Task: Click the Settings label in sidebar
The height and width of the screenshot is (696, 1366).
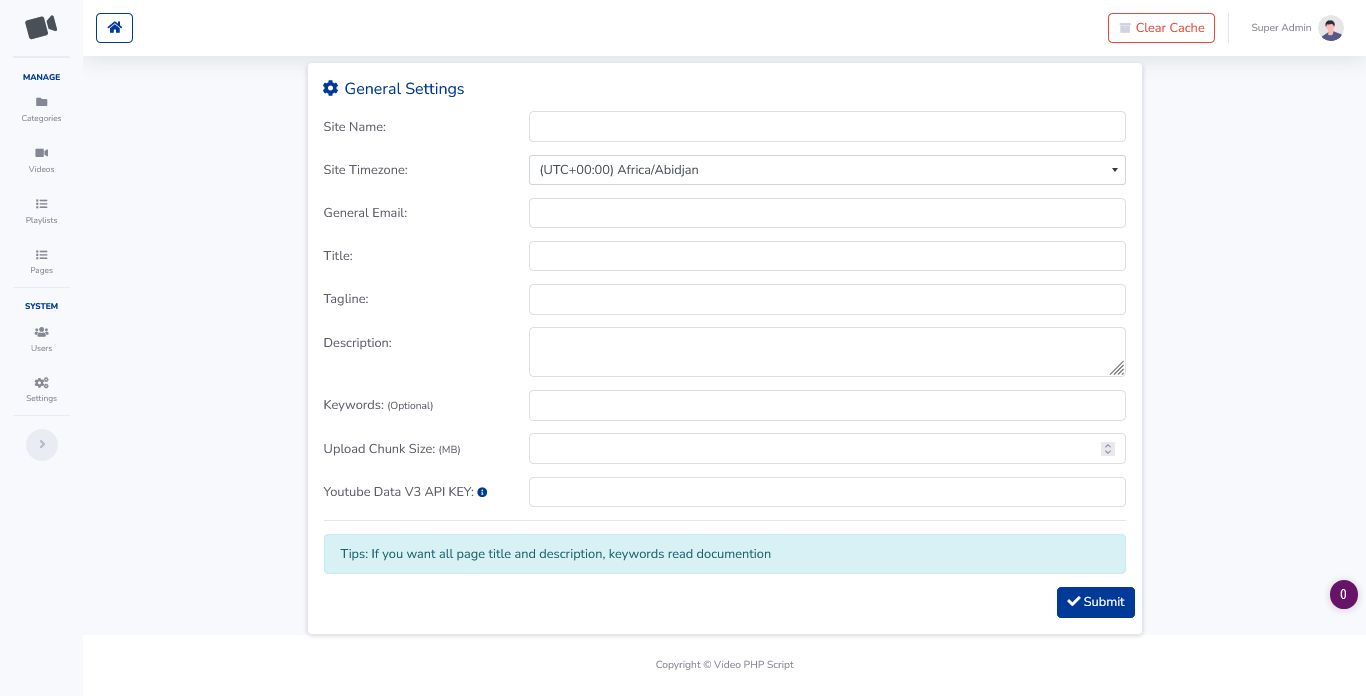Action: (41, 398)
